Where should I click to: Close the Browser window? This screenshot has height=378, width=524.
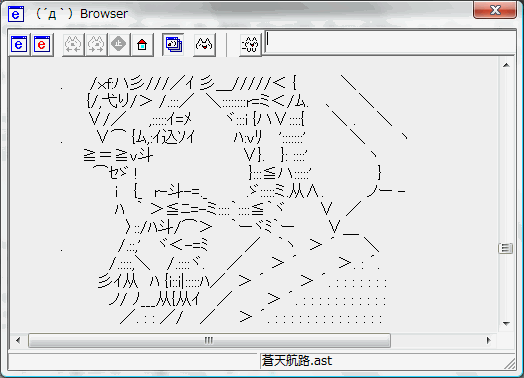495,10
